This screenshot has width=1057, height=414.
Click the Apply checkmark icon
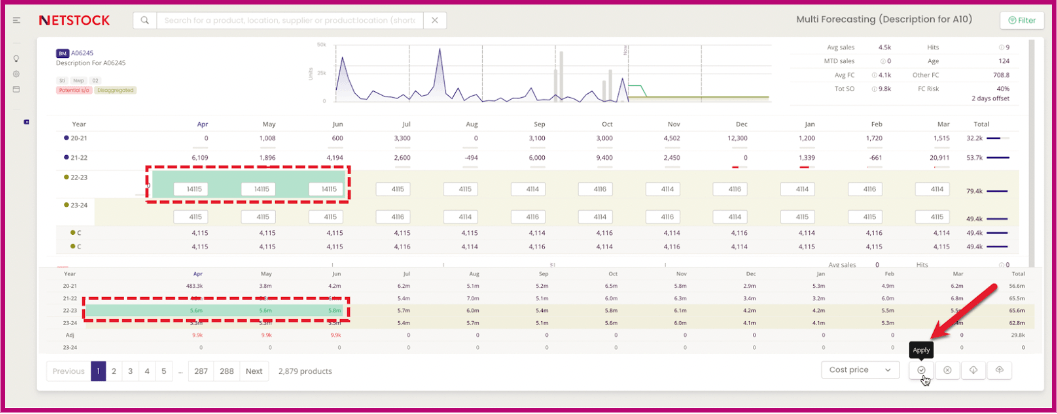pos(920,370)
